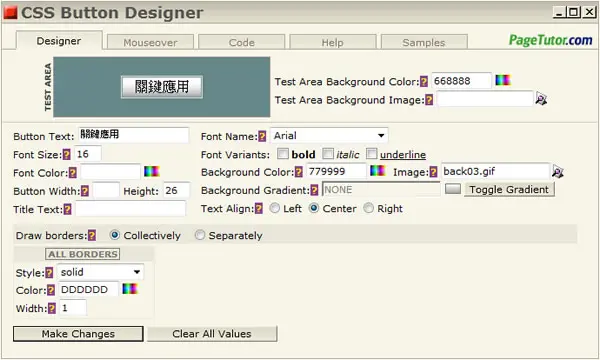Enable the underline font variant checkbox
The height and width of the screenshot is (360, 600).
pos(372,154)
